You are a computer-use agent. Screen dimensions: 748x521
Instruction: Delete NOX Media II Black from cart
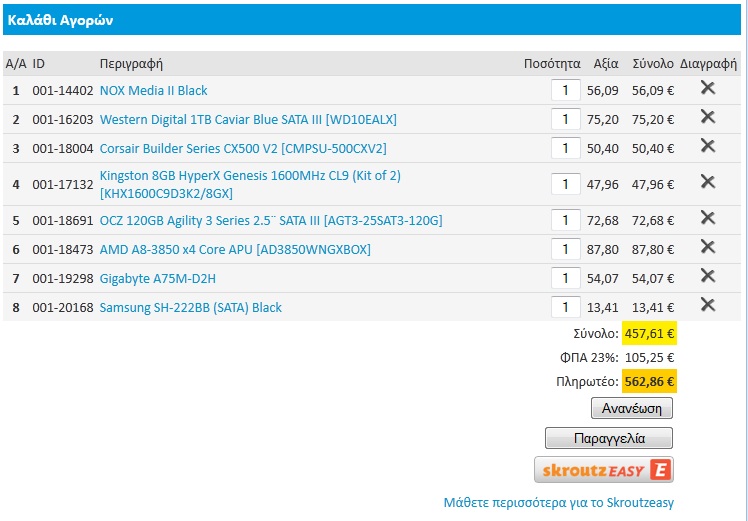707,87
